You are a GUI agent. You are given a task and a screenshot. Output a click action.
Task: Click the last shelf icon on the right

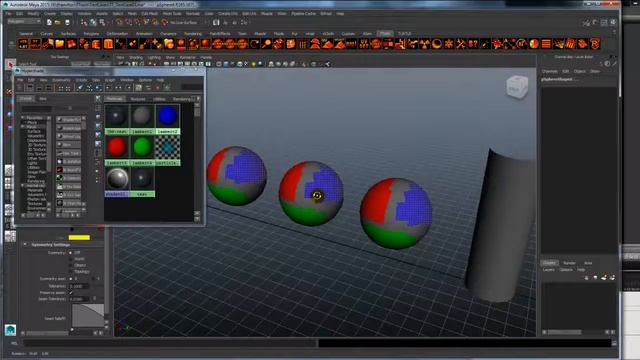pyautogui.click(x=595, y=44)
